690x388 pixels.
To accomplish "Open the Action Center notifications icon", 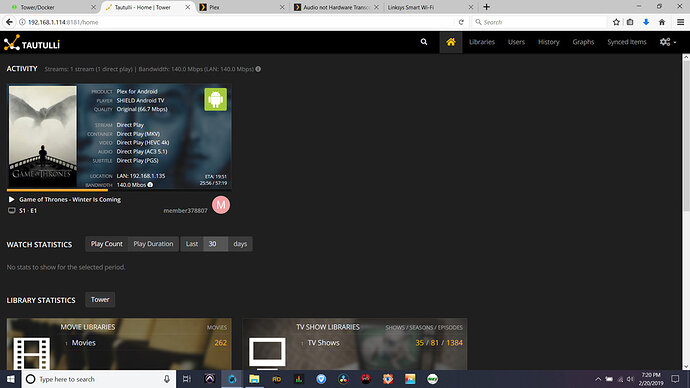I will (675, 379).
